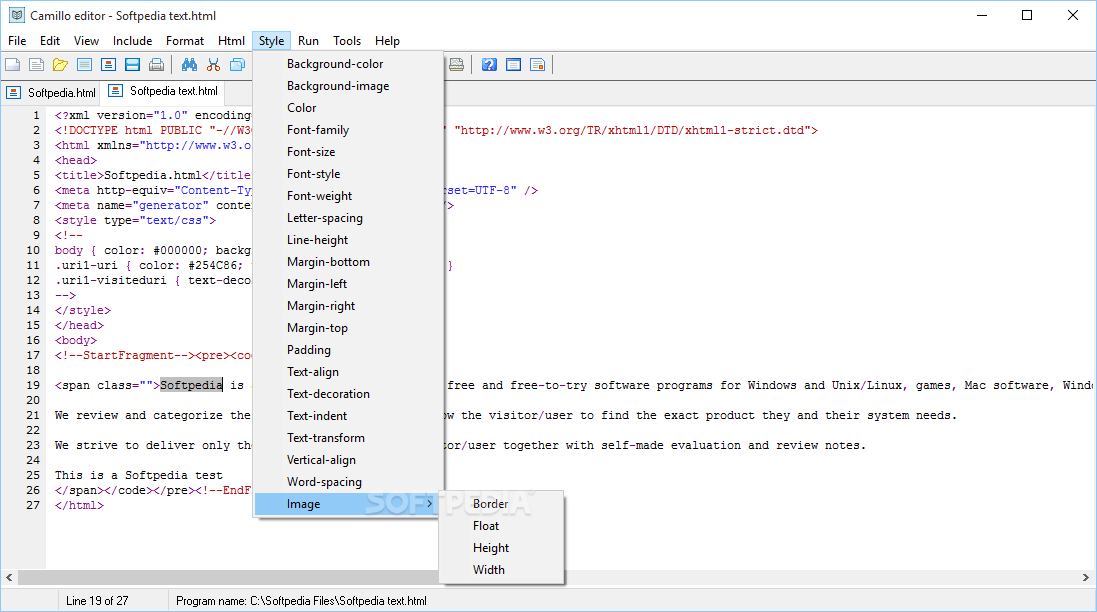
Task: Click the highlighted word 'Softpedia' on line 19
Action: (191, 385)
